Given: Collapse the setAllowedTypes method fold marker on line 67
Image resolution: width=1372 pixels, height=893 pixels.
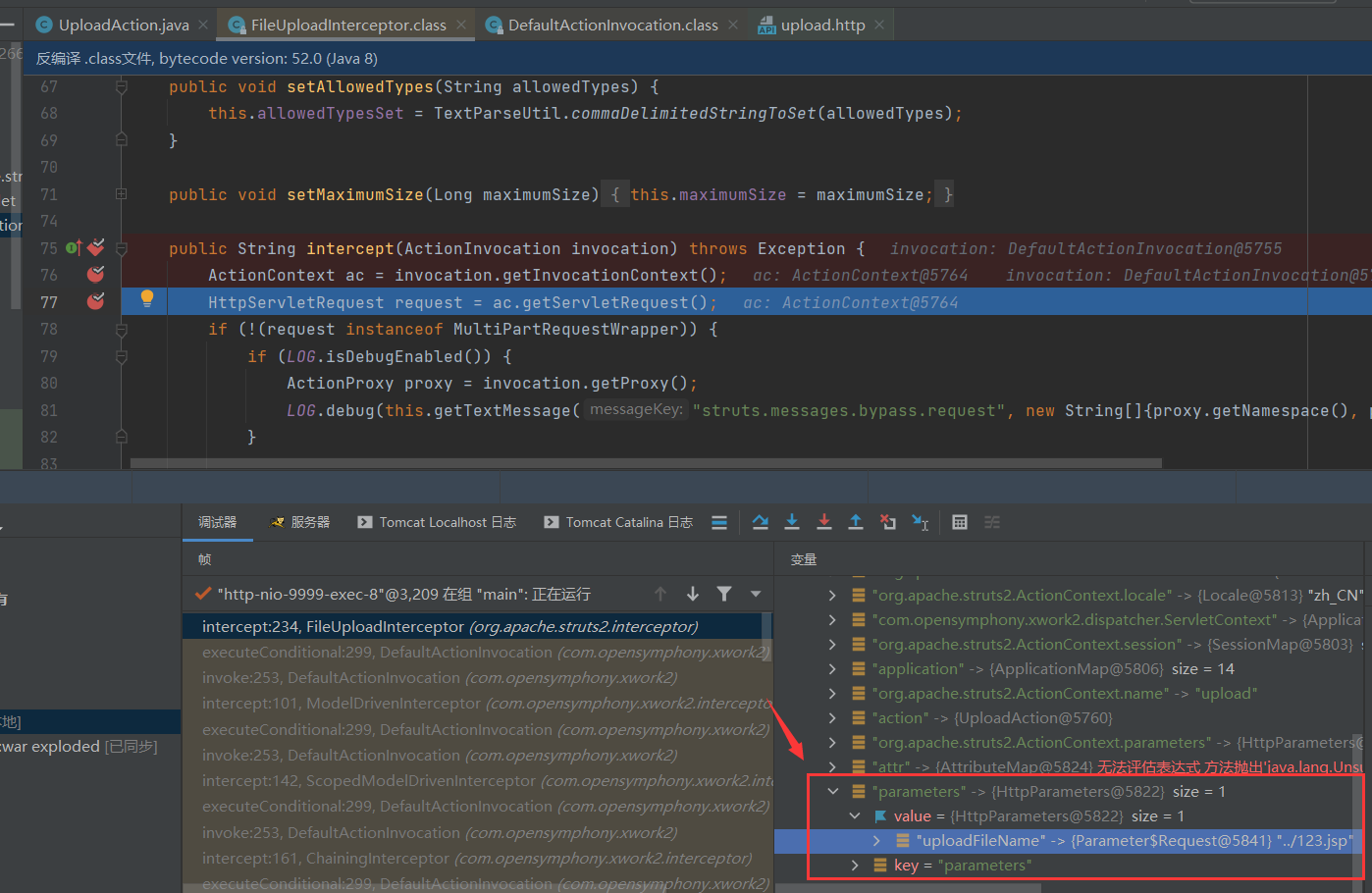Looking at the screenshot, I should point(122,86).
